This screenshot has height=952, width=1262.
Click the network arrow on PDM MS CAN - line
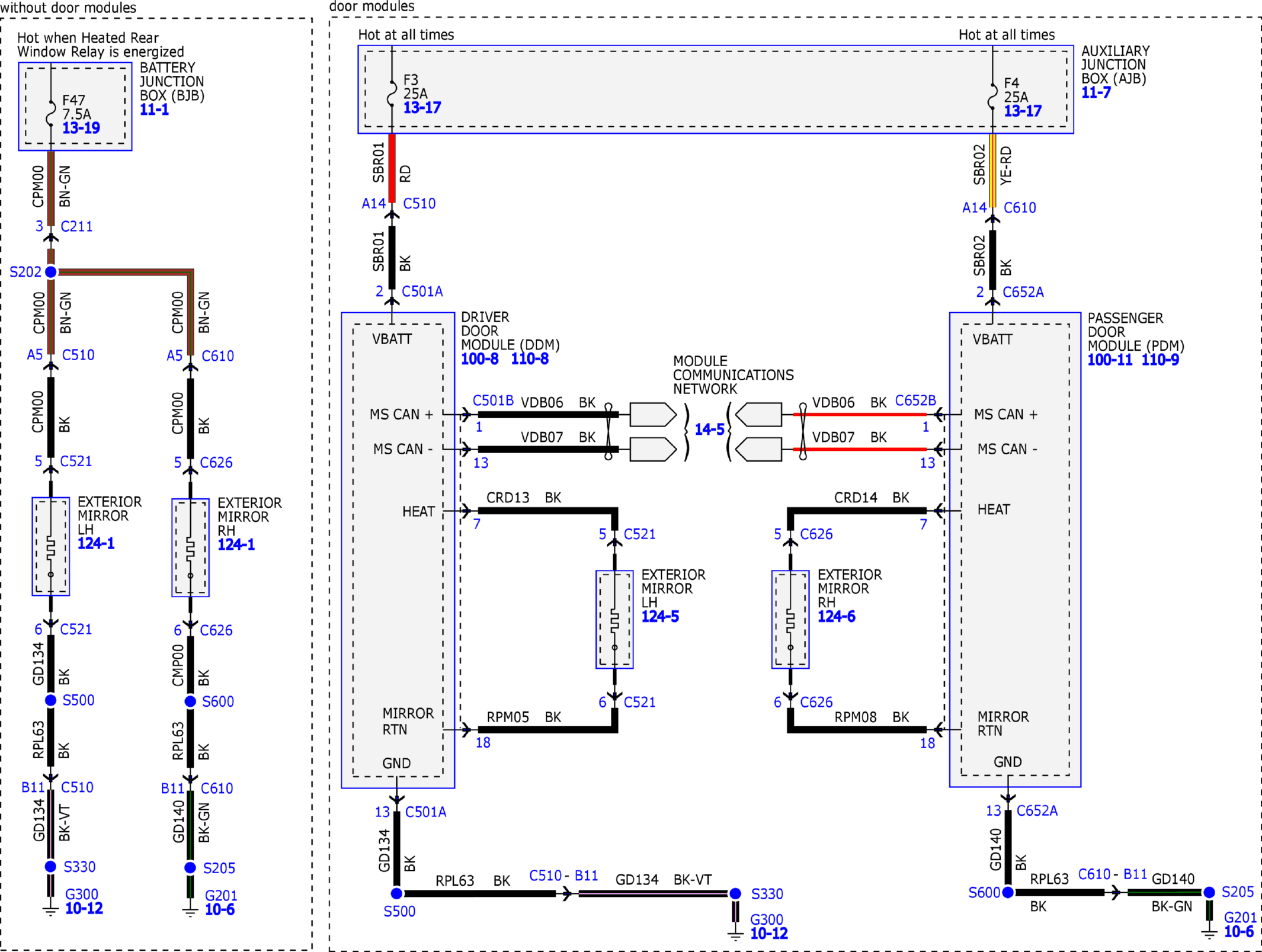758,449
